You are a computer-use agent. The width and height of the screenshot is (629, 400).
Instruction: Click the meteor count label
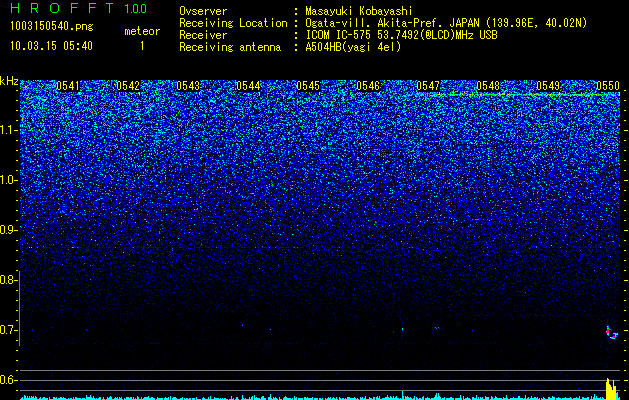coord(142,31)
